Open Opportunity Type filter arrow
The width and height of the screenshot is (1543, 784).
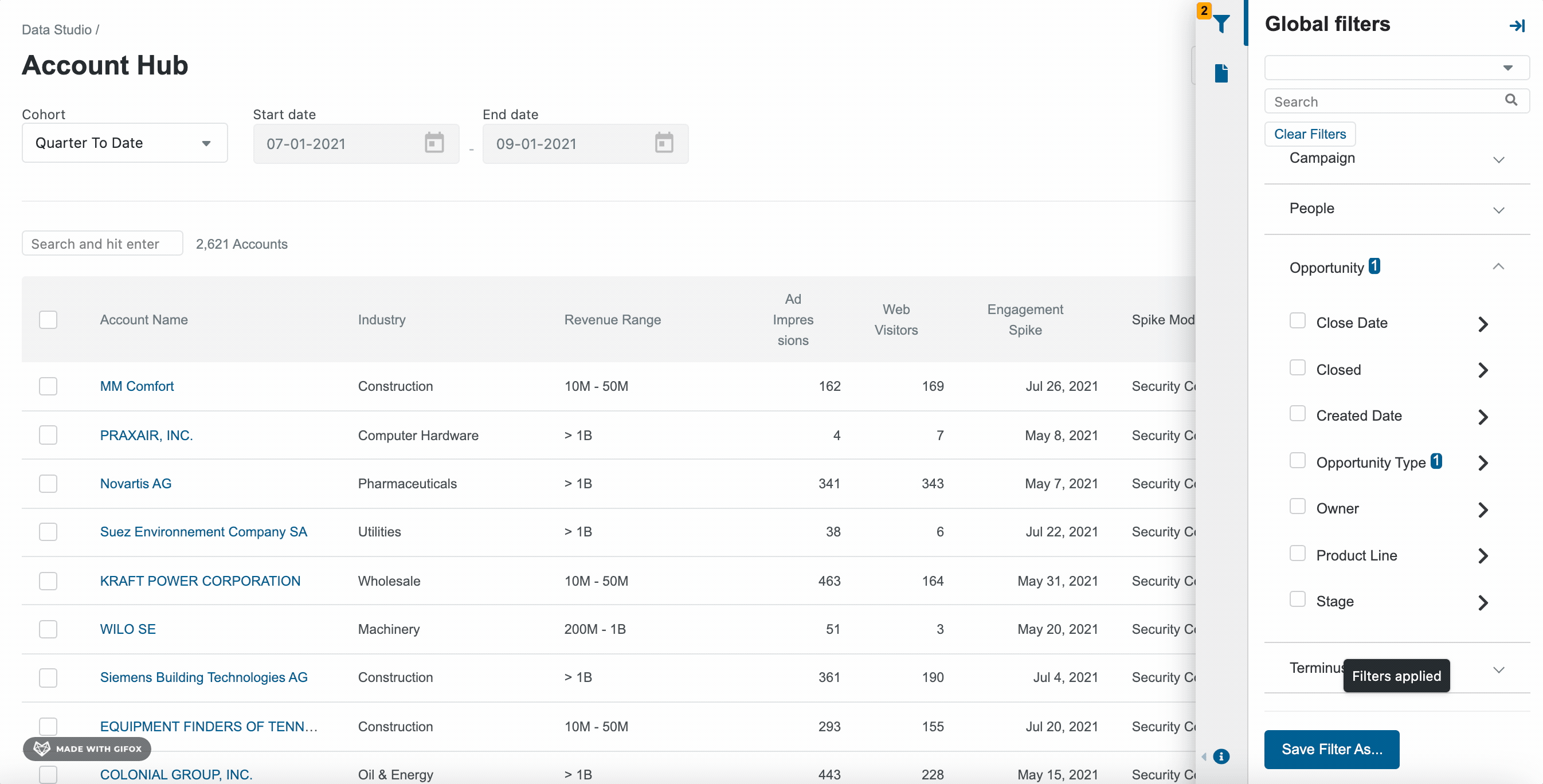coord(1482,463)
